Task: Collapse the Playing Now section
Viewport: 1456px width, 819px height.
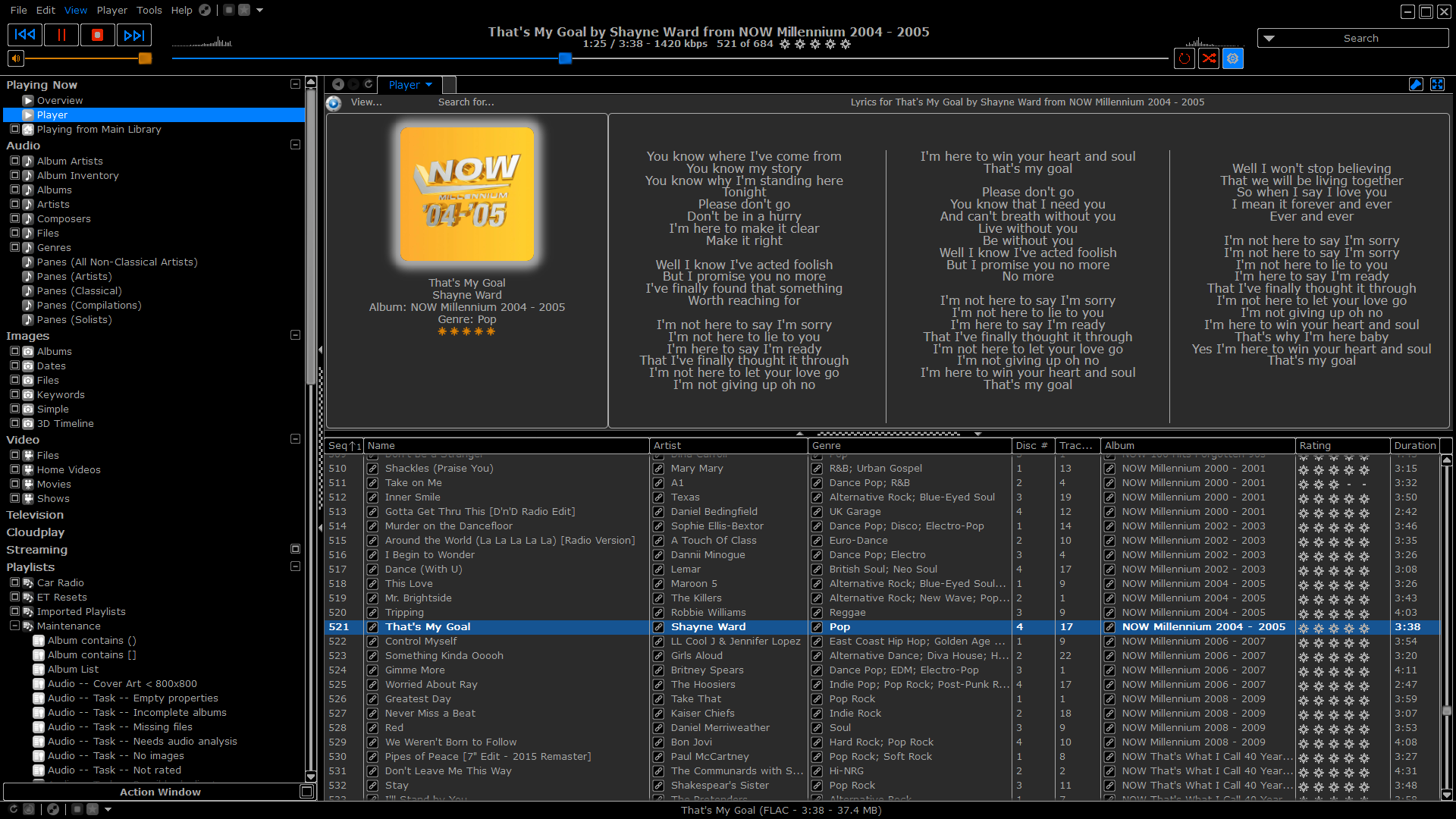Action: pos(295,84)
